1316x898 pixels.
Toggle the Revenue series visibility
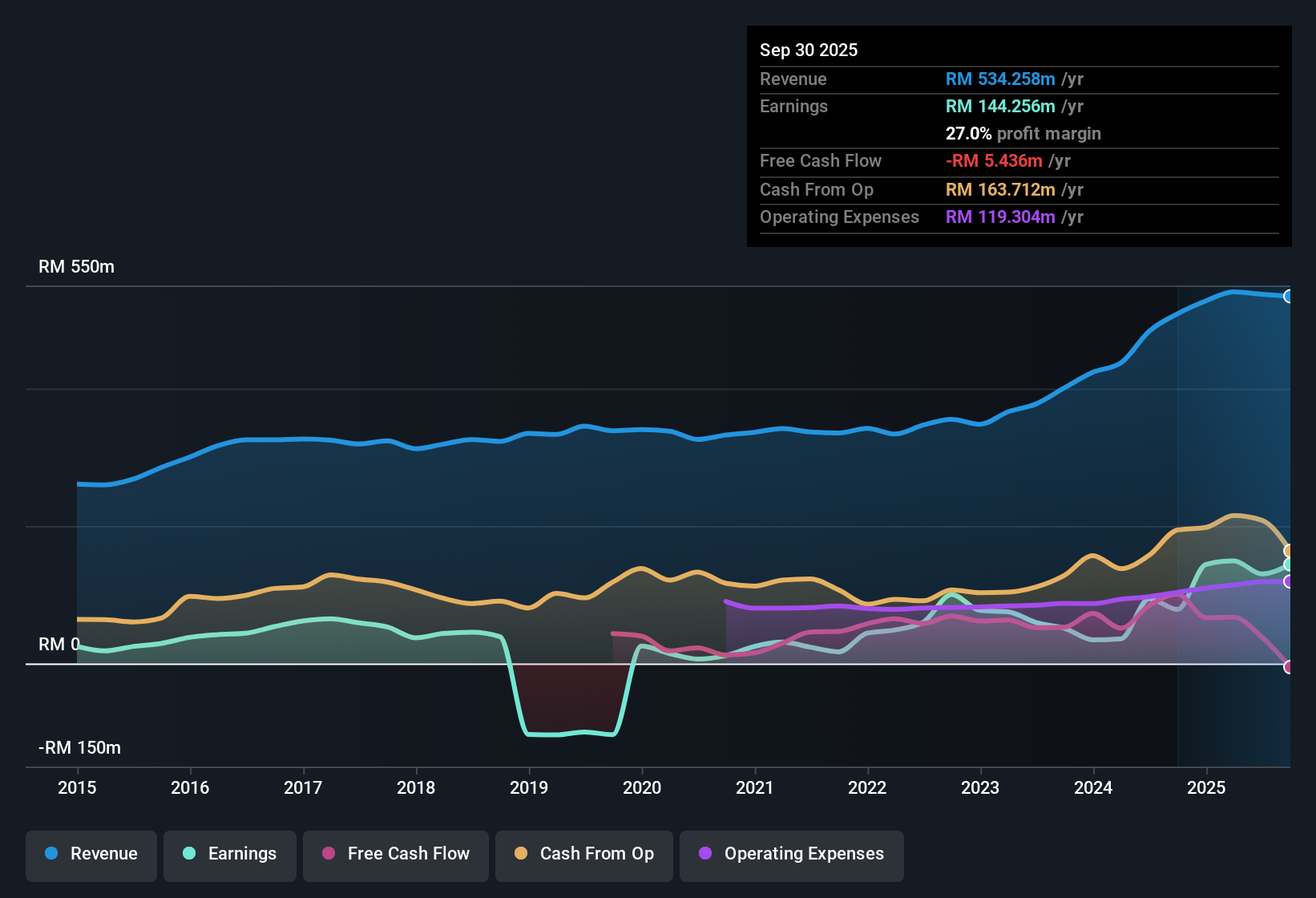point(91,854)
